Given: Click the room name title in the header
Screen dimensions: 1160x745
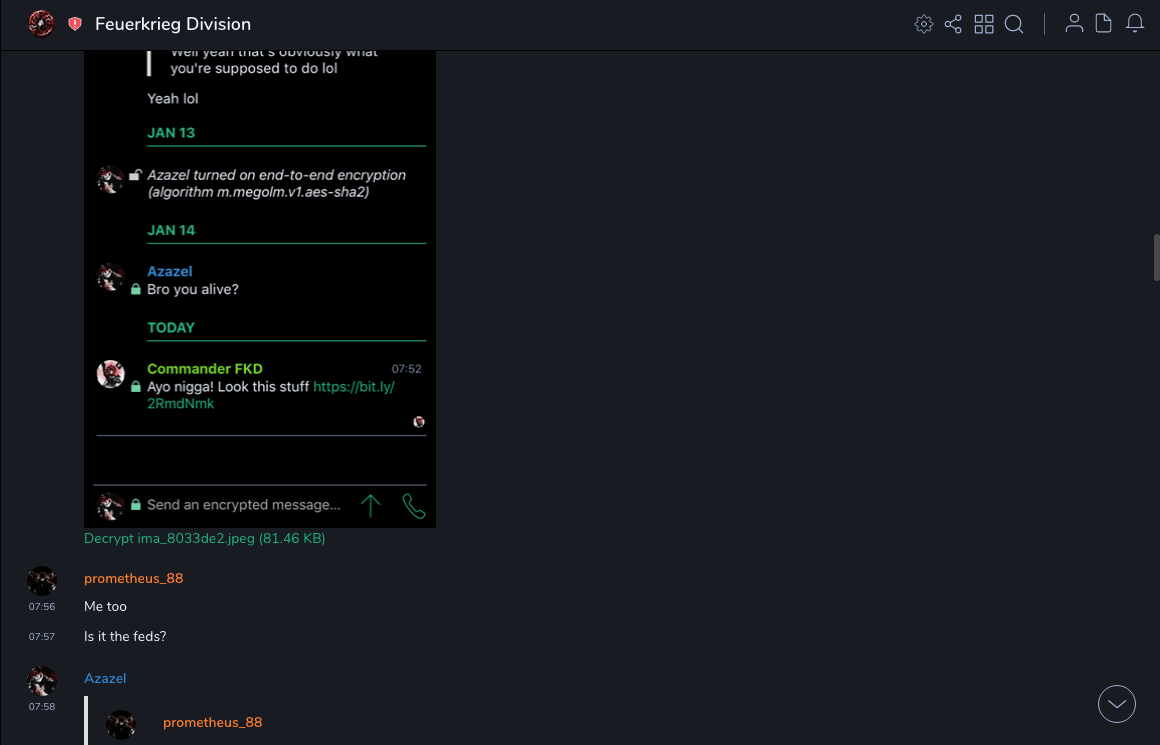Looking at the screenshot, I should 173,24.
